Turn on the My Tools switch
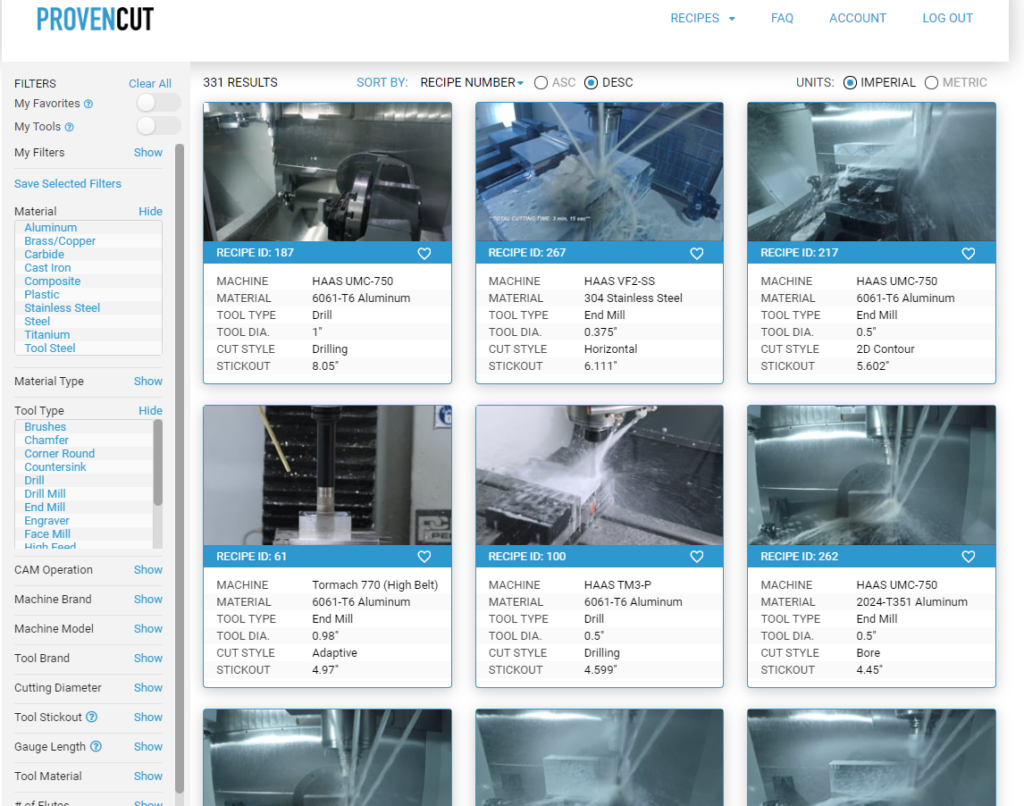1024x806 pixels. pos(157,126)
